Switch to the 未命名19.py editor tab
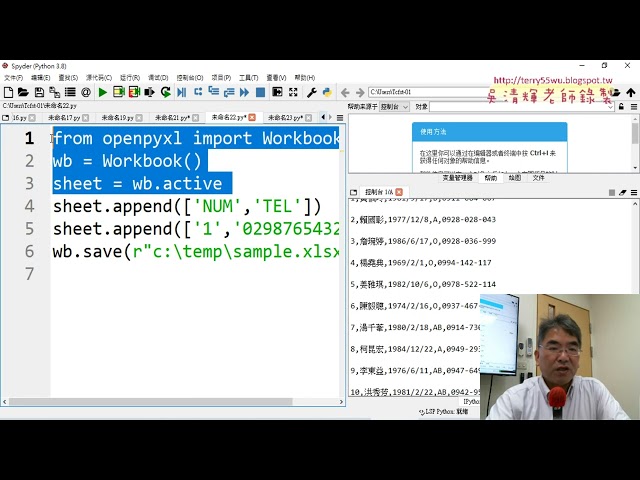This screenshot has width=640, height=480. click(x=117, y=118)
